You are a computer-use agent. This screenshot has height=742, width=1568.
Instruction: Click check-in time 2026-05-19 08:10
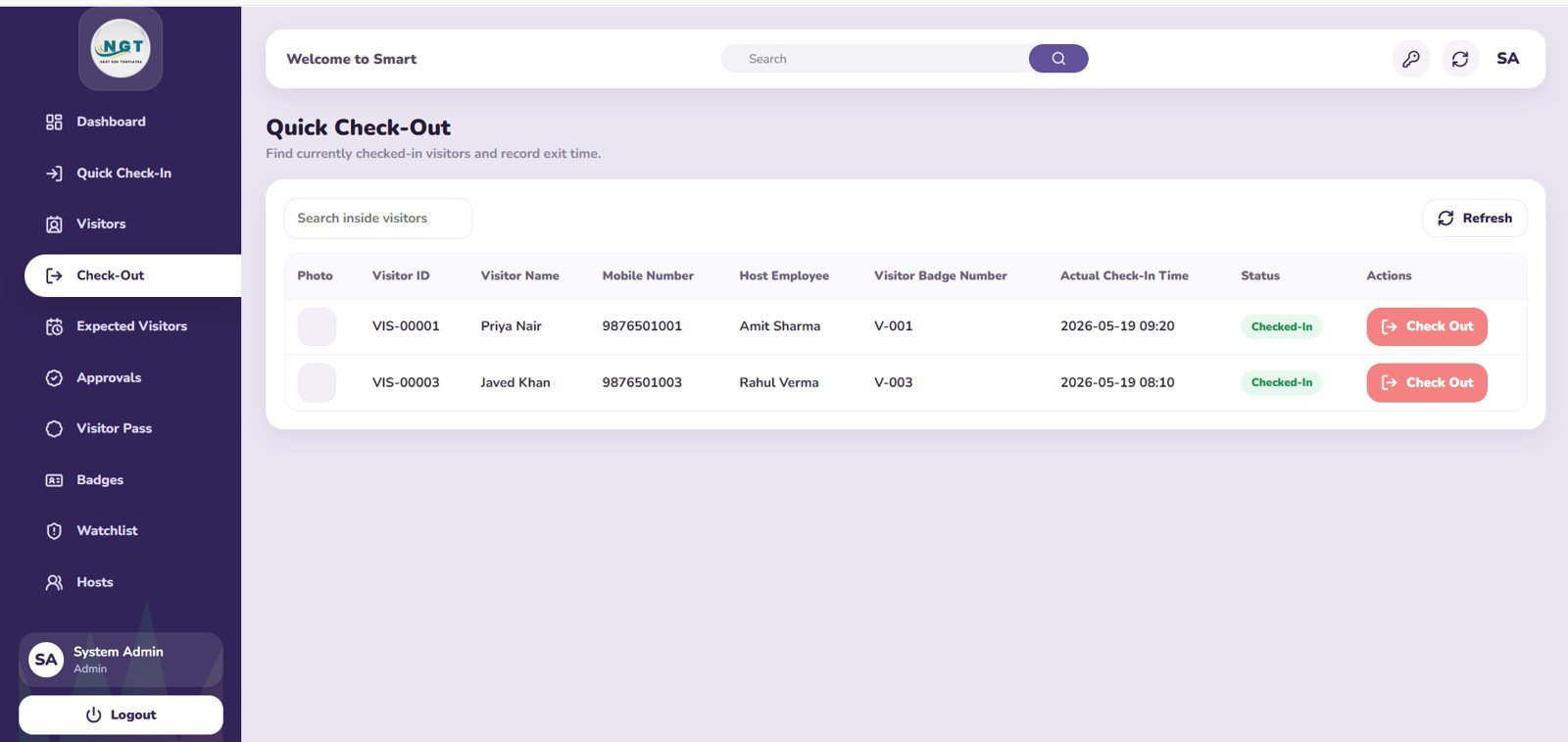click(x=1117, y=382)
